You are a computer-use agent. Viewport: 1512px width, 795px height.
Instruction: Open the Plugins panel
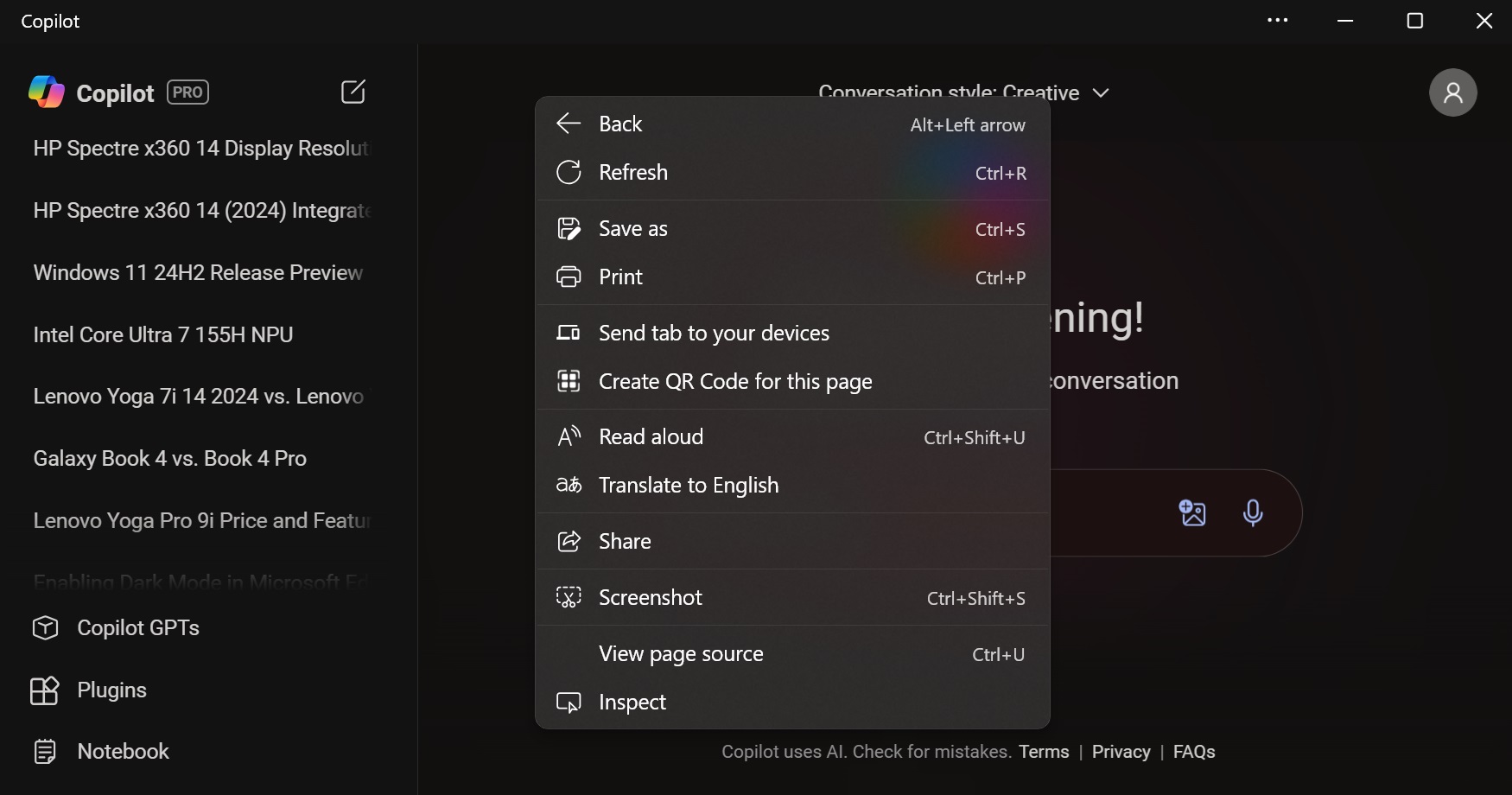111,690
